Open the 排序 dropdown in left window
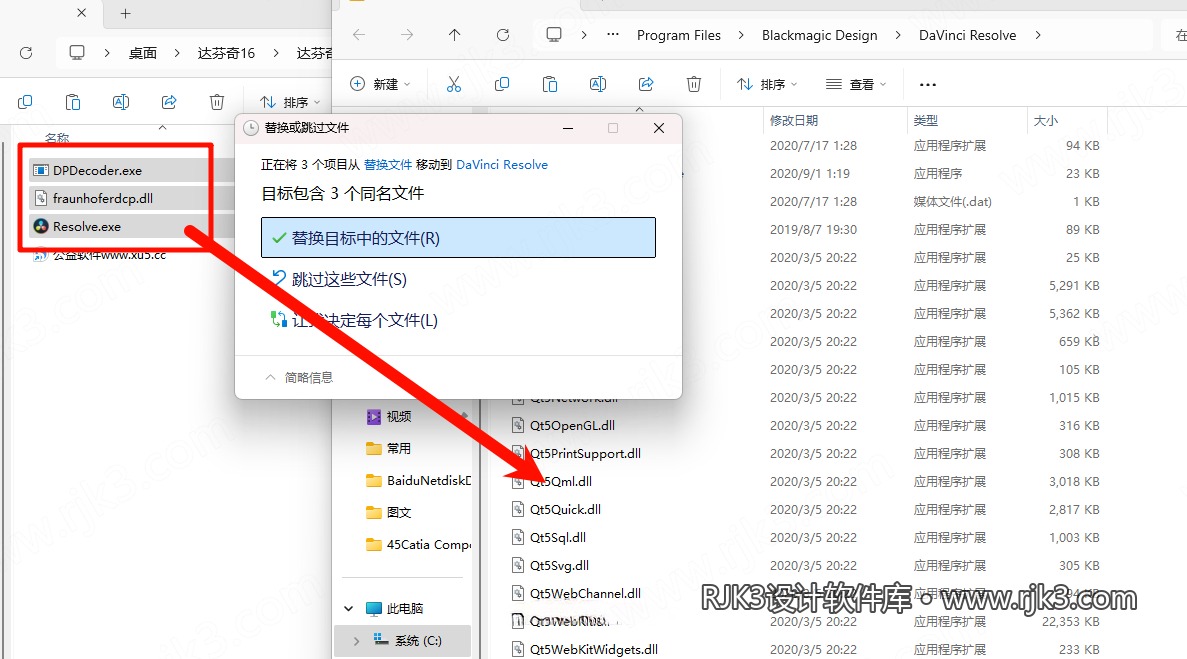The image size is (1187, 659). click(x=290, y=102)
